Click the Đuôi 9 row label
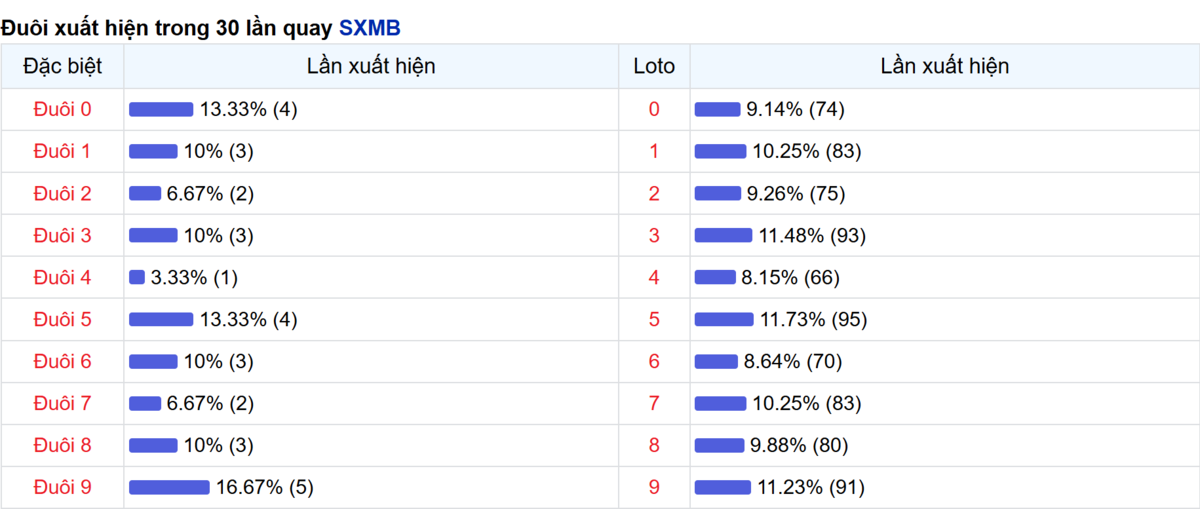Image resolution: width=1200 pixels, height=509 pixels. (x=62, y=487)
